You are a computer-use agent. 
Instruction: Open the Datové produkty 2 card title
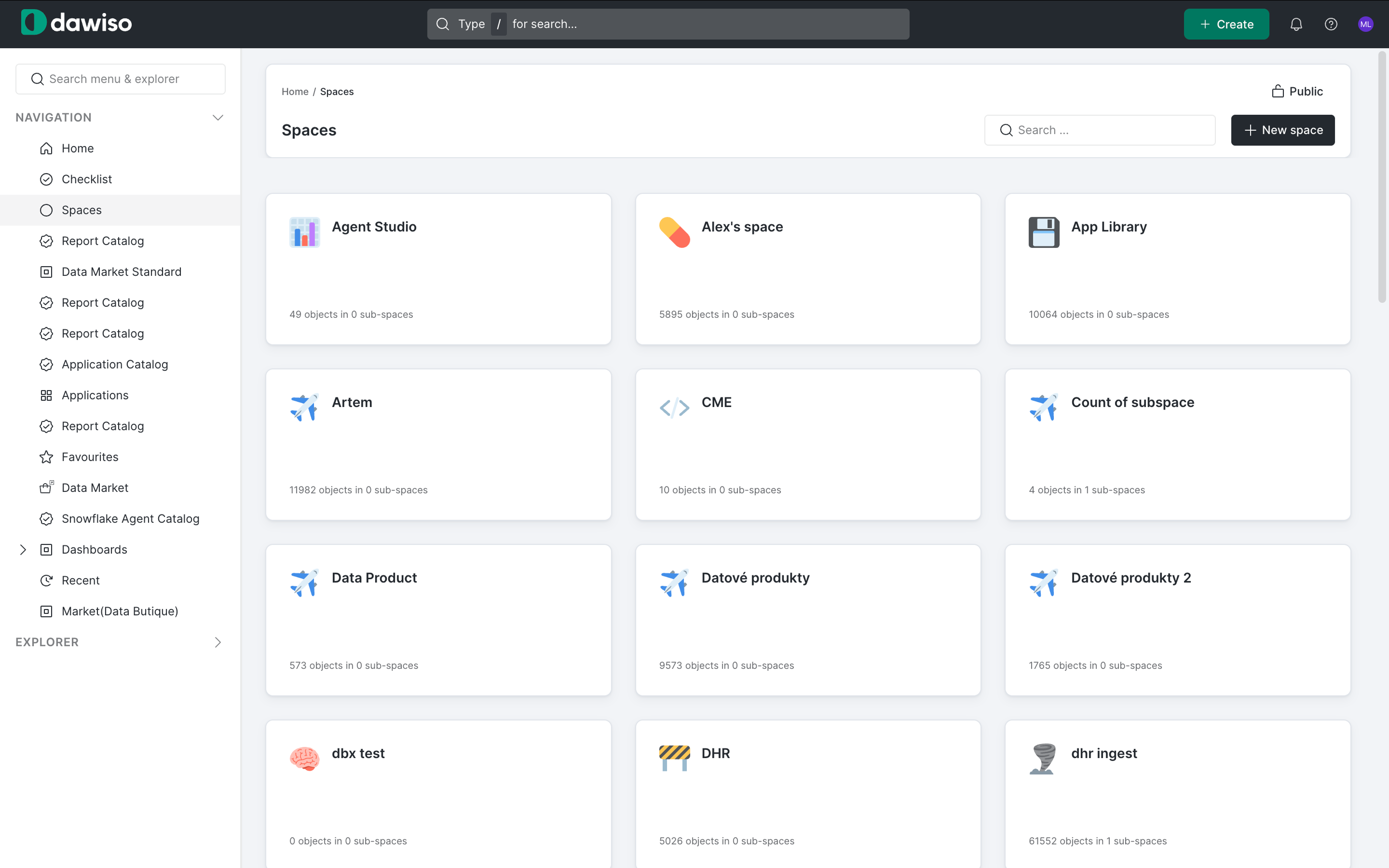[x=1130, y=578]
